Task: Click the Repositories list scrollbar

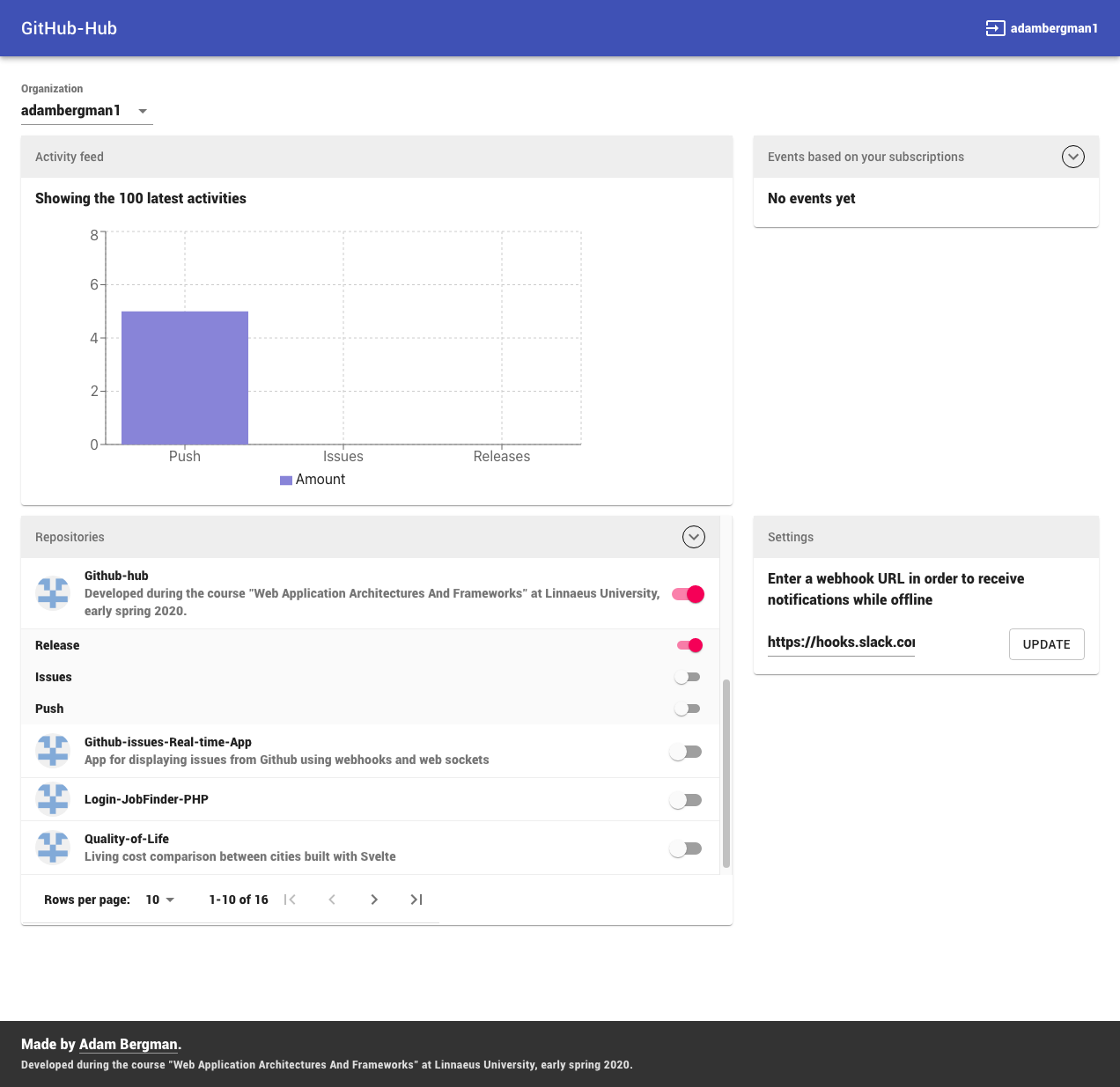Action: [726, 774]
